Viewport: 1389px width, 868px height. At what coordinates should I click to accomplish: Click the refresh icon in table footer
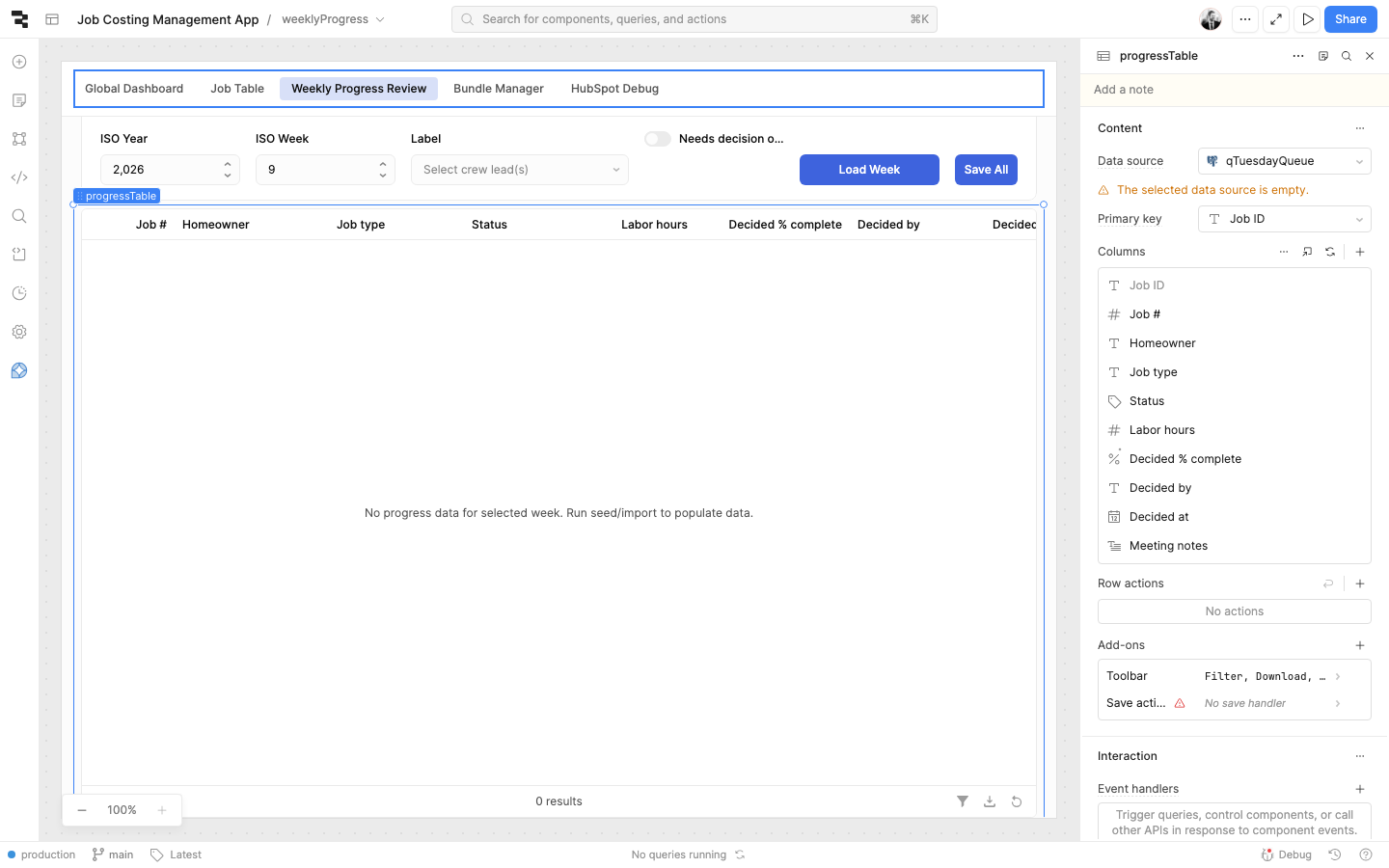[x=1016, y=801]
